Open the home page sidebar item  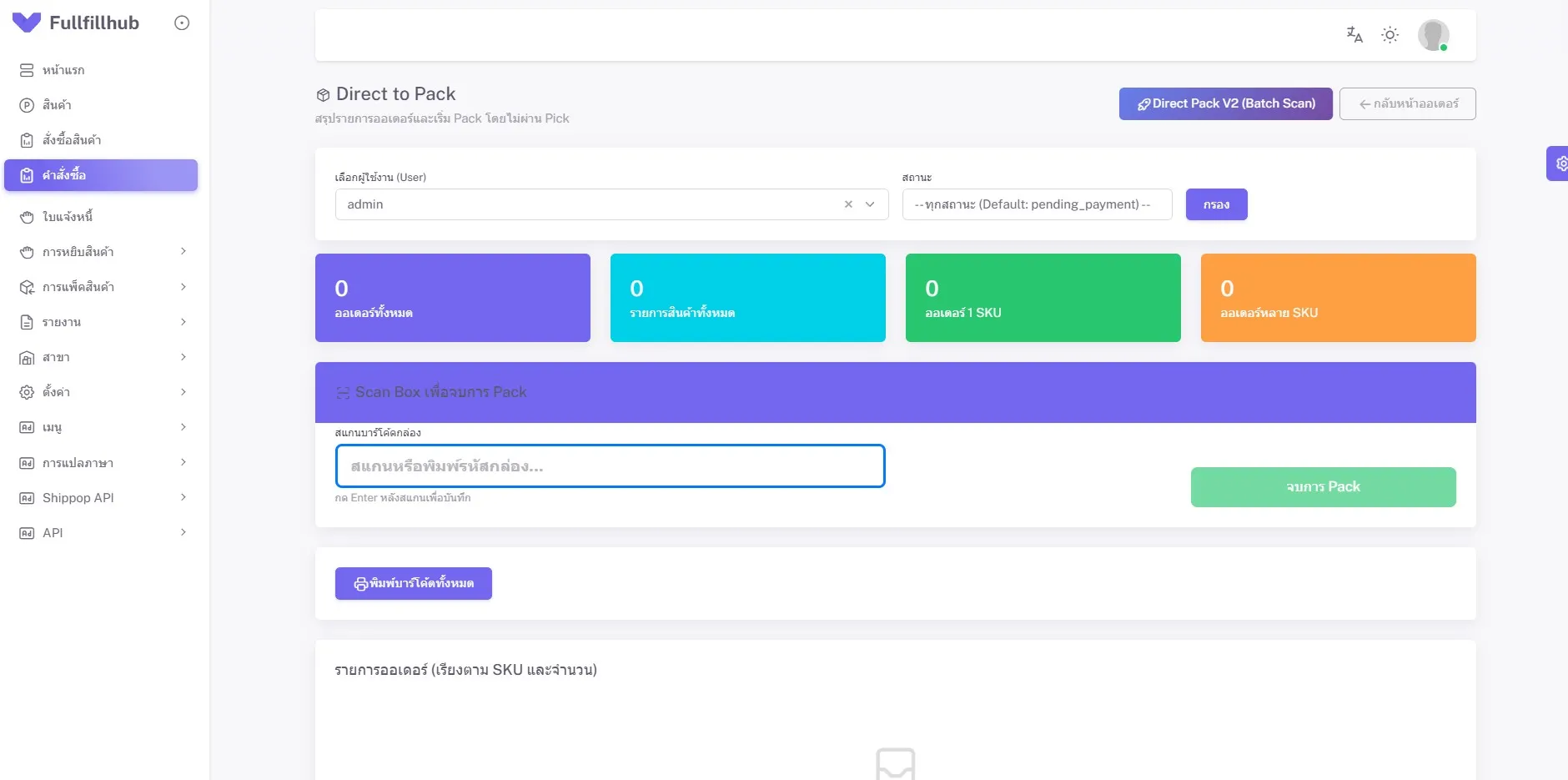coord(63,70)
